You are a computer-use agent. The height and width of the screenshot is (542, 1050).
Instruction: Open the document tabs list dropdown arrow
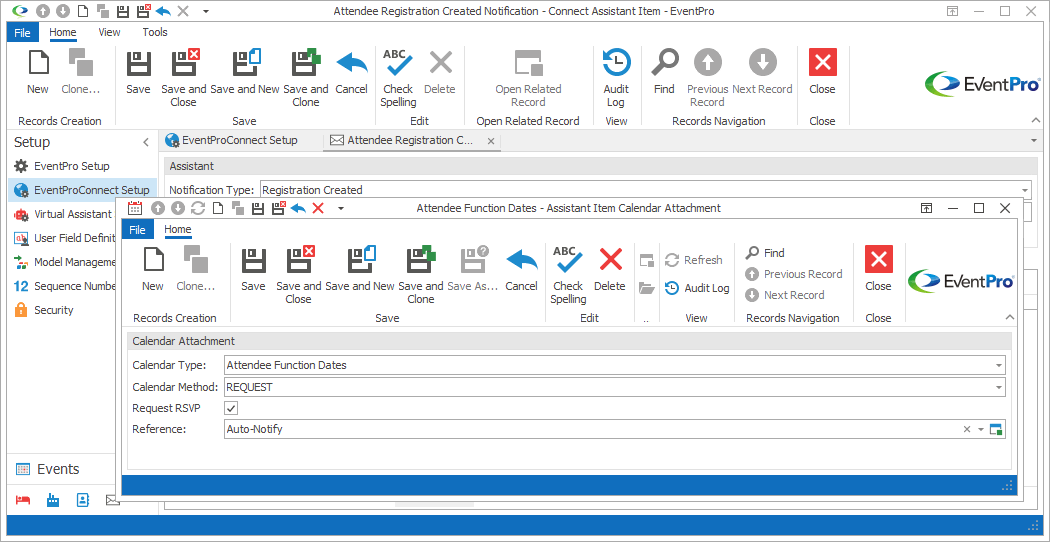click(1035, 141)
